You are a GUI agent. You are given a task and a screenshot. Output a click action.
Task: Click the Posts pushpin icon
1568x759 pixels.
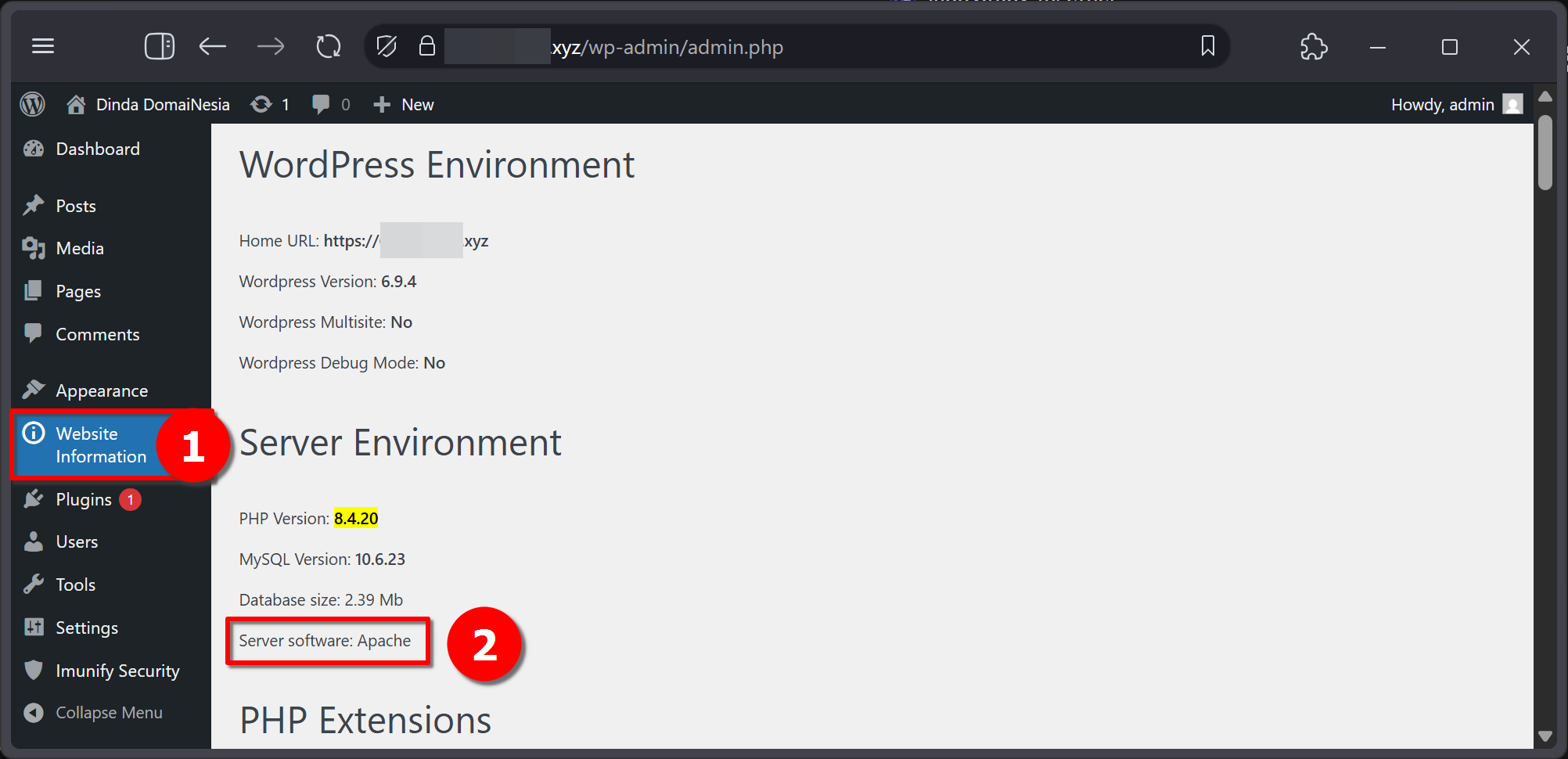click(34, 205)
